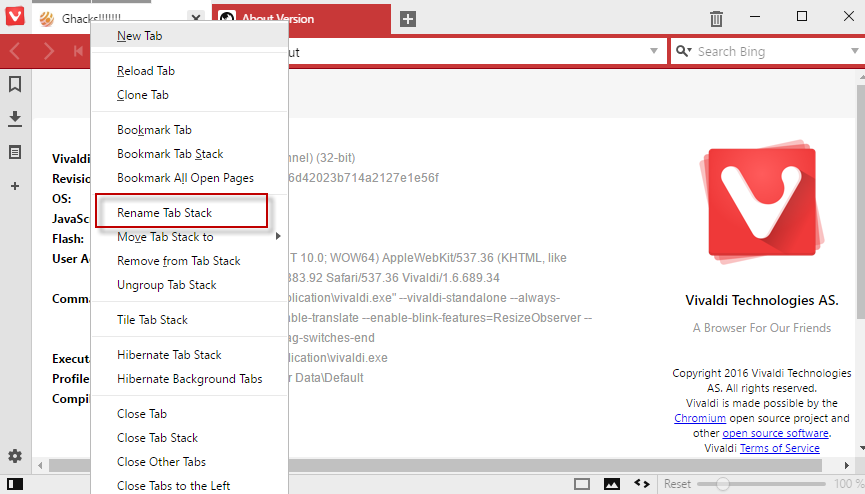The image size is (865, 494).
Task: Click the Flash: label
Action: [x=68, y=239]
